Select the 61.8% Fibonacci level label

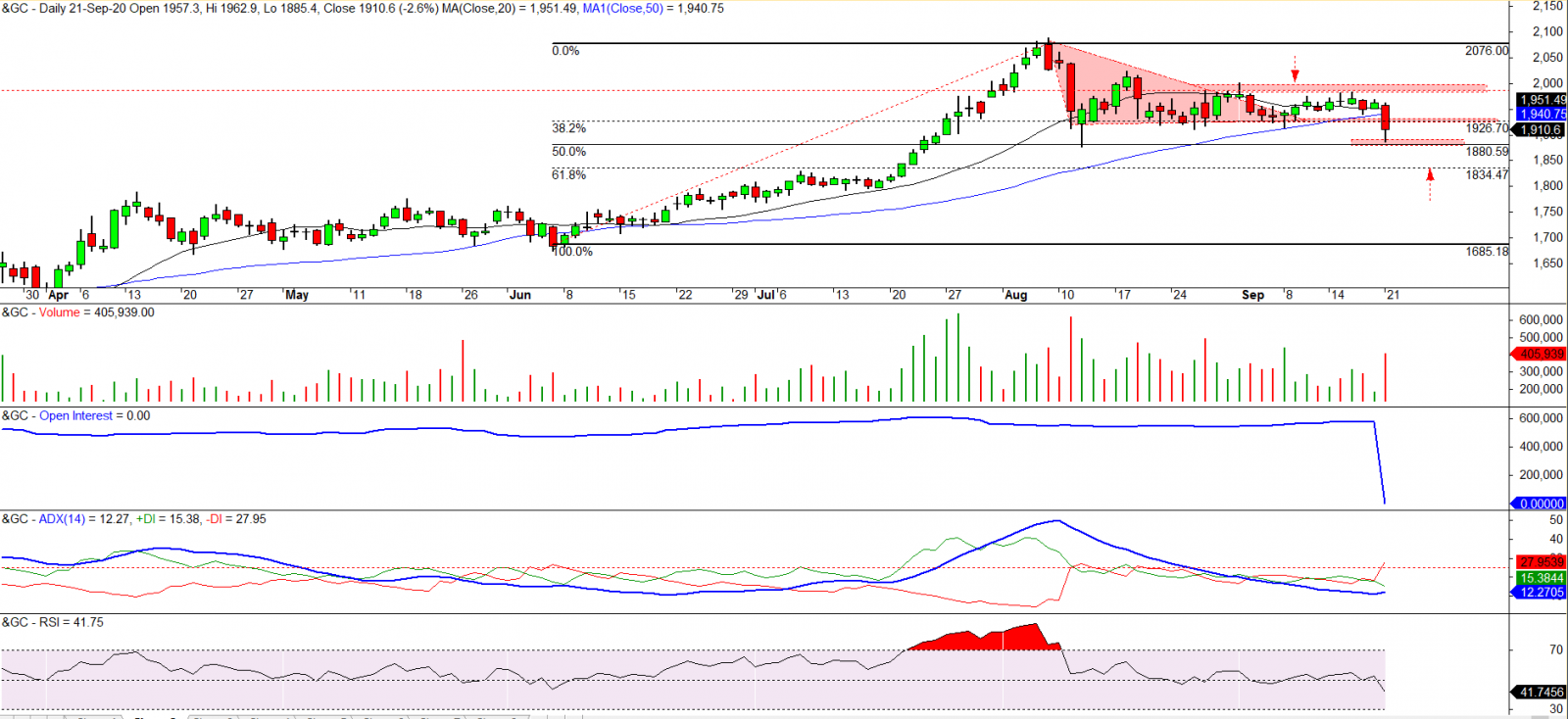pos(568,175)
